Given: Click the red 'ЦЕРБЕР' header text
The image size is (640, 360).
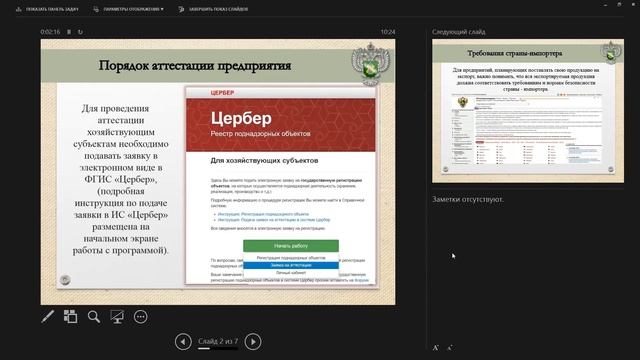Looking at the screenshot, I should (222, 93).
